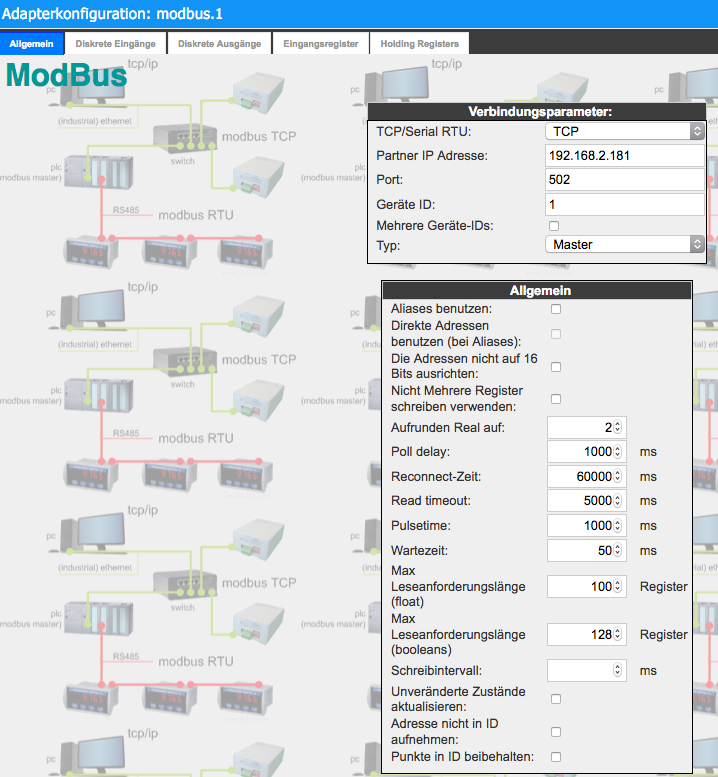Click the Partner IP Adresse field
Image resolution: width=718 pixels, height=777 pixels.
(624, 156)
